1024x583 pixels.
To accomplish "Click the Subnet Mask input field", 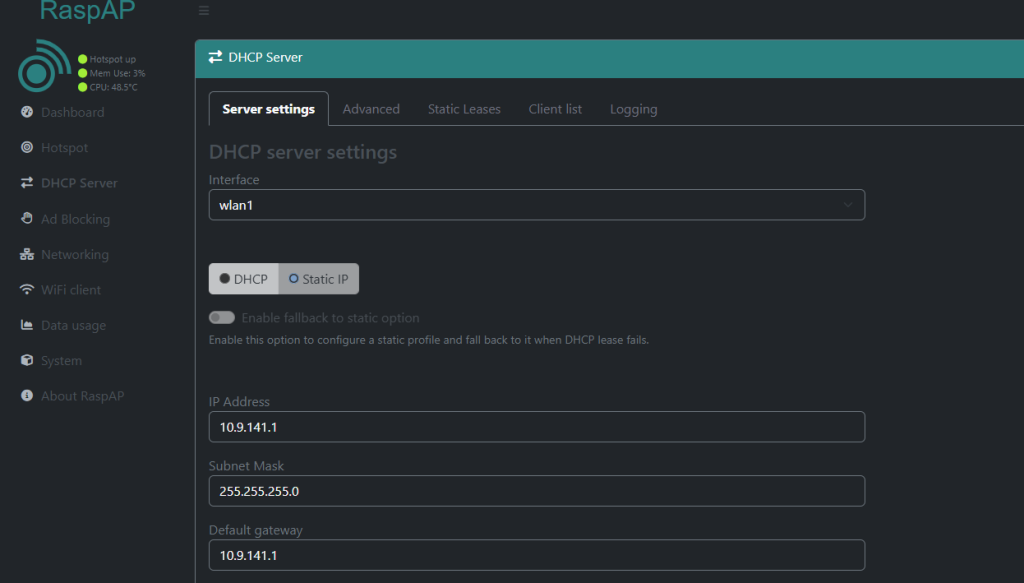I will click(536, 491).
